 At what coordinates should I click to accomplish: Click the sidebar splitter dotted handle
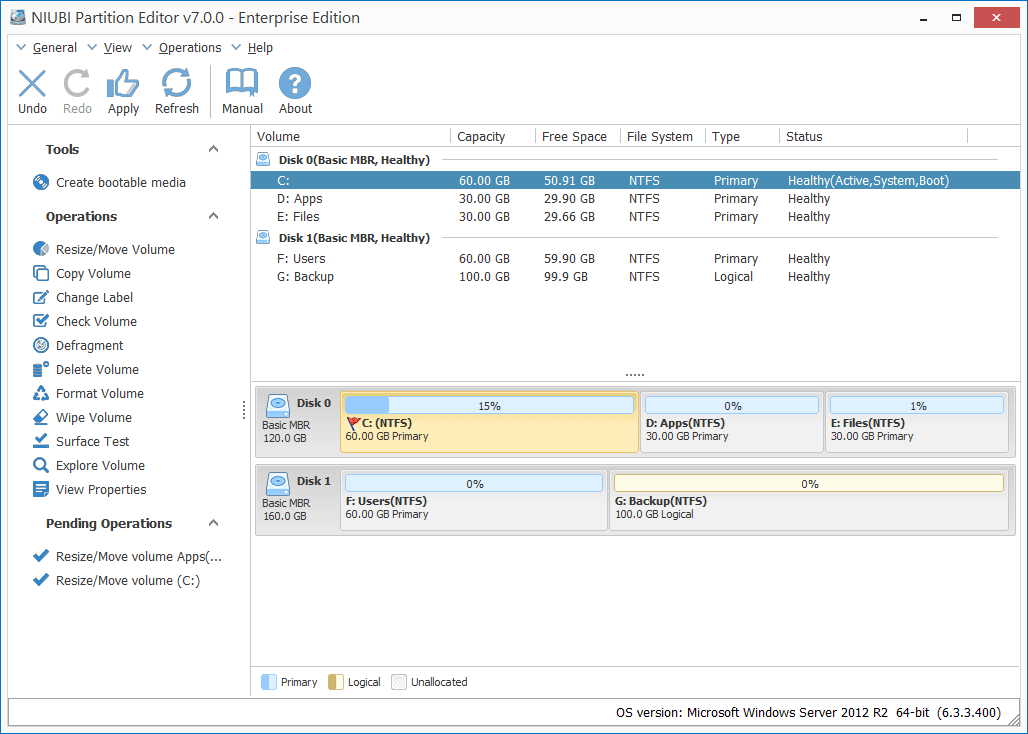pyautogui.click(x=244, y=410)
